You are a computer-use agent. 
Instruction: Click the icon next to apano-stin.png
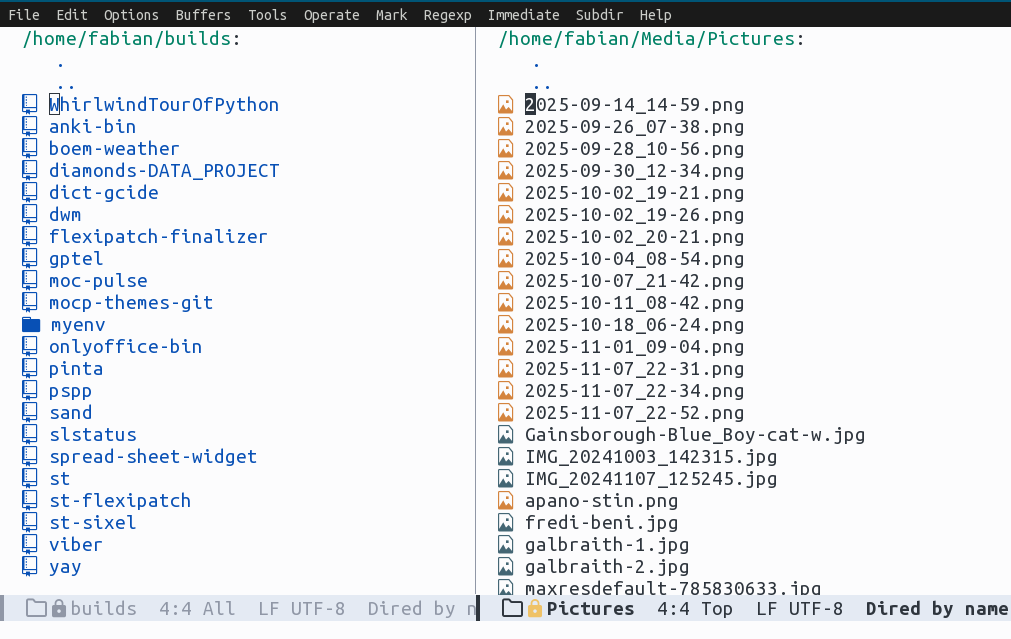506,501
